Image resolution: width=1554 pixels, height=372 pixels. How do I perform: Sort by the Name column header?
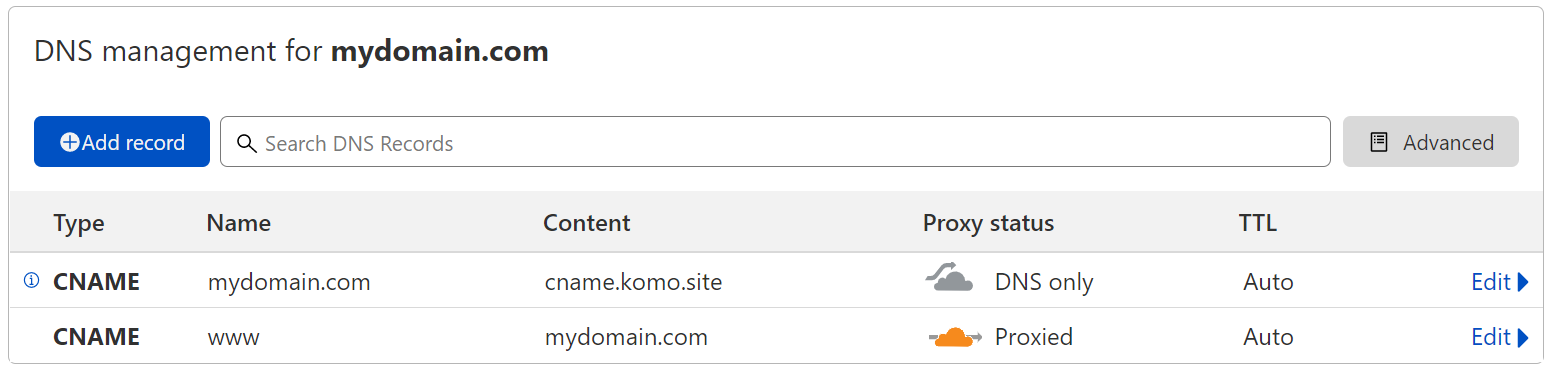click(x=239, y=222)
